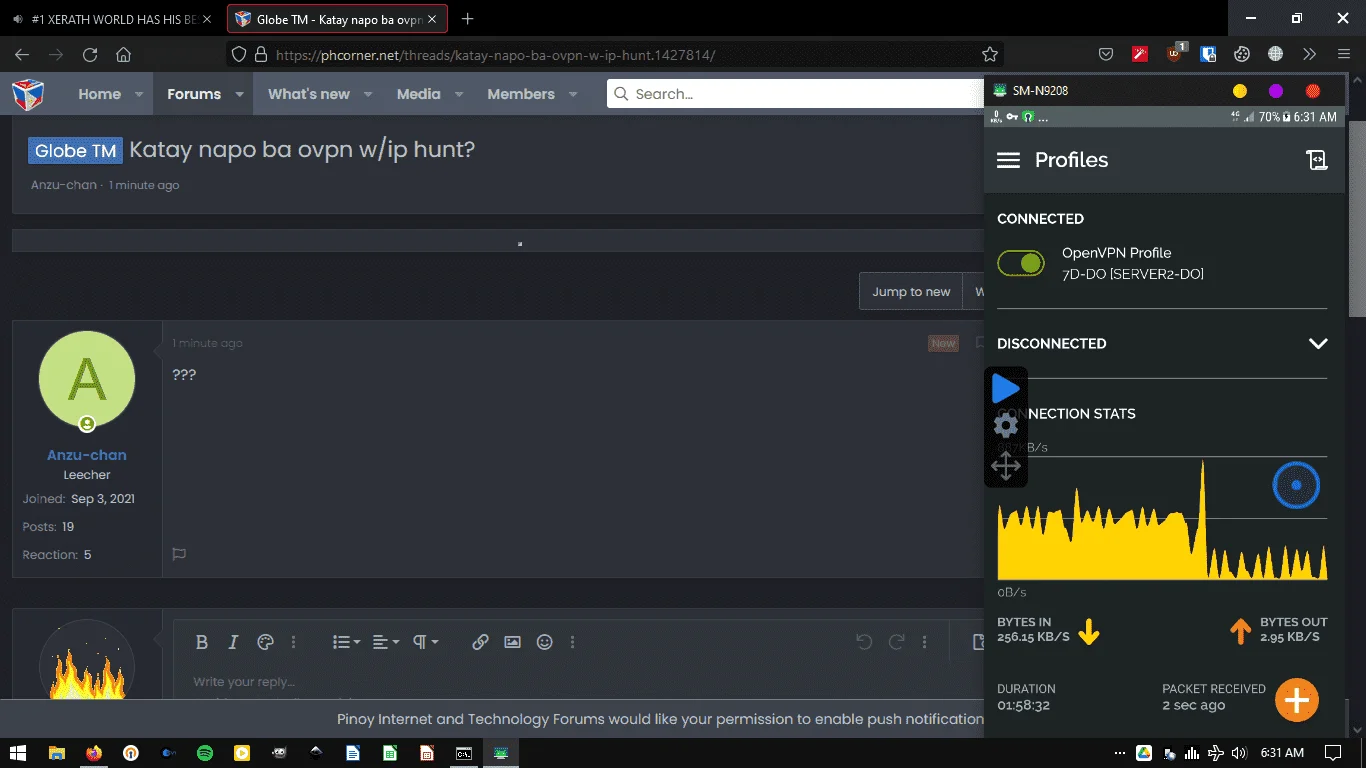
Task: Open the OpenVPN hamburger menu
Action: click(1008, 160)
